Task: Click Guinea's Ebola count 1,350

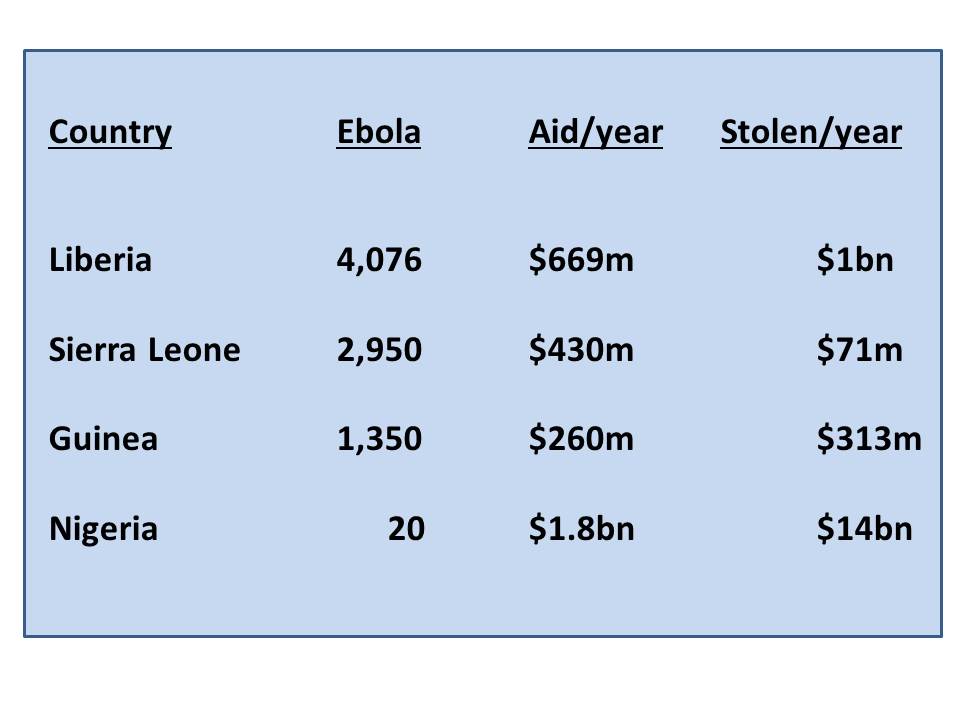Action: pos(379,440)
